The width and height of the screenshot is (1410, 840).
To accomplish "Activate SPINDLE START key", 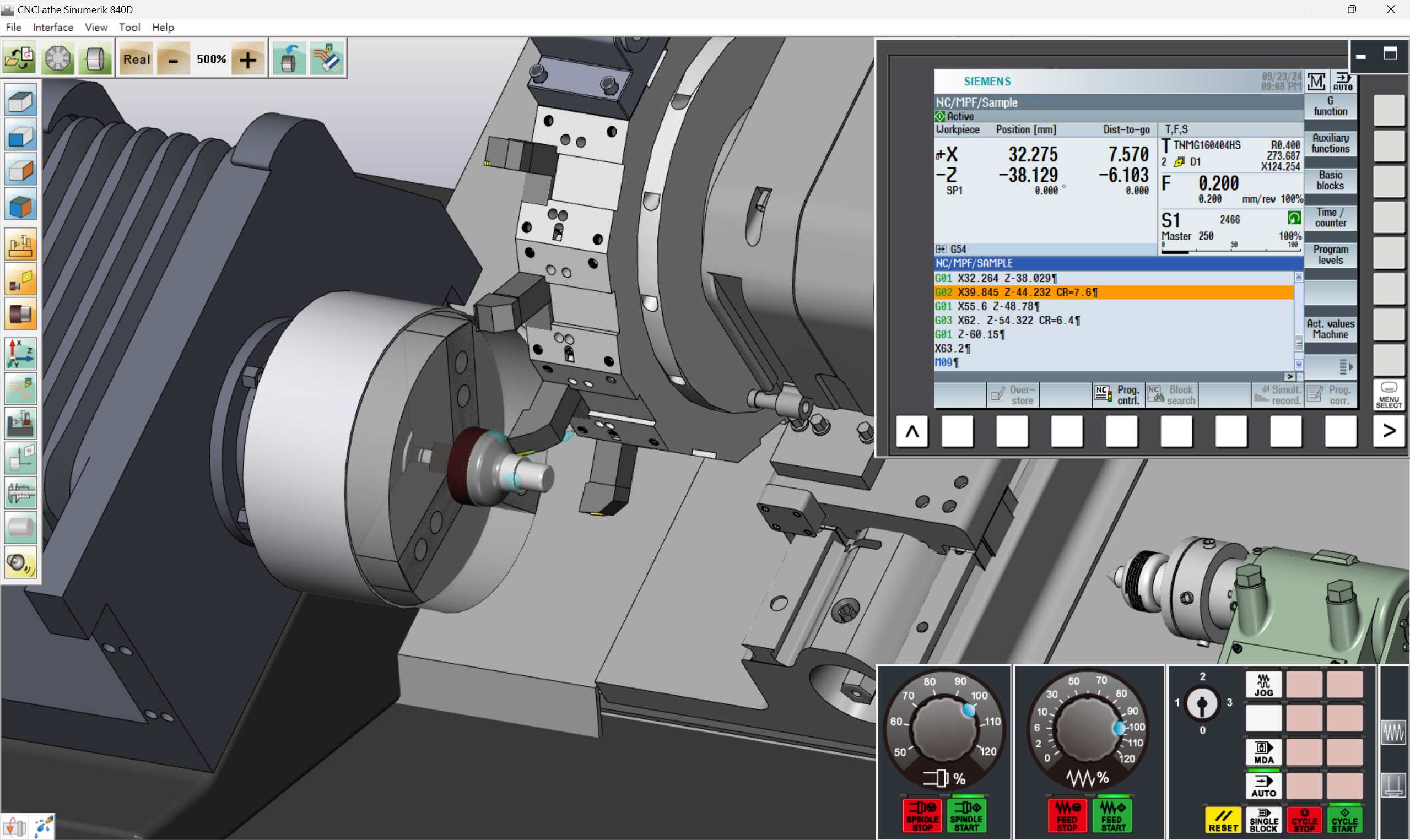I will [966, 815].
